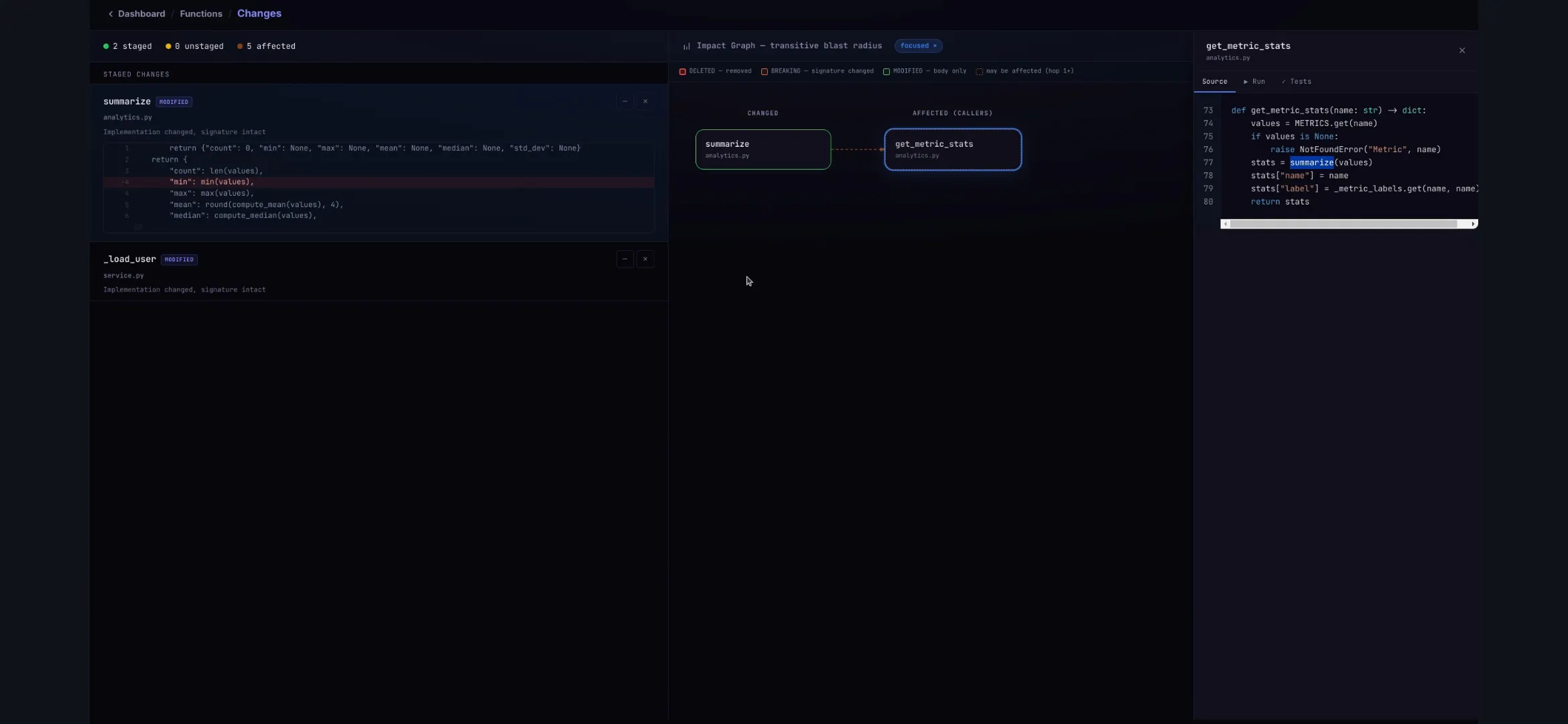Discard the summarize change with x
The height and width of the screenshot is (724, 1568).
tap(645, 102)
